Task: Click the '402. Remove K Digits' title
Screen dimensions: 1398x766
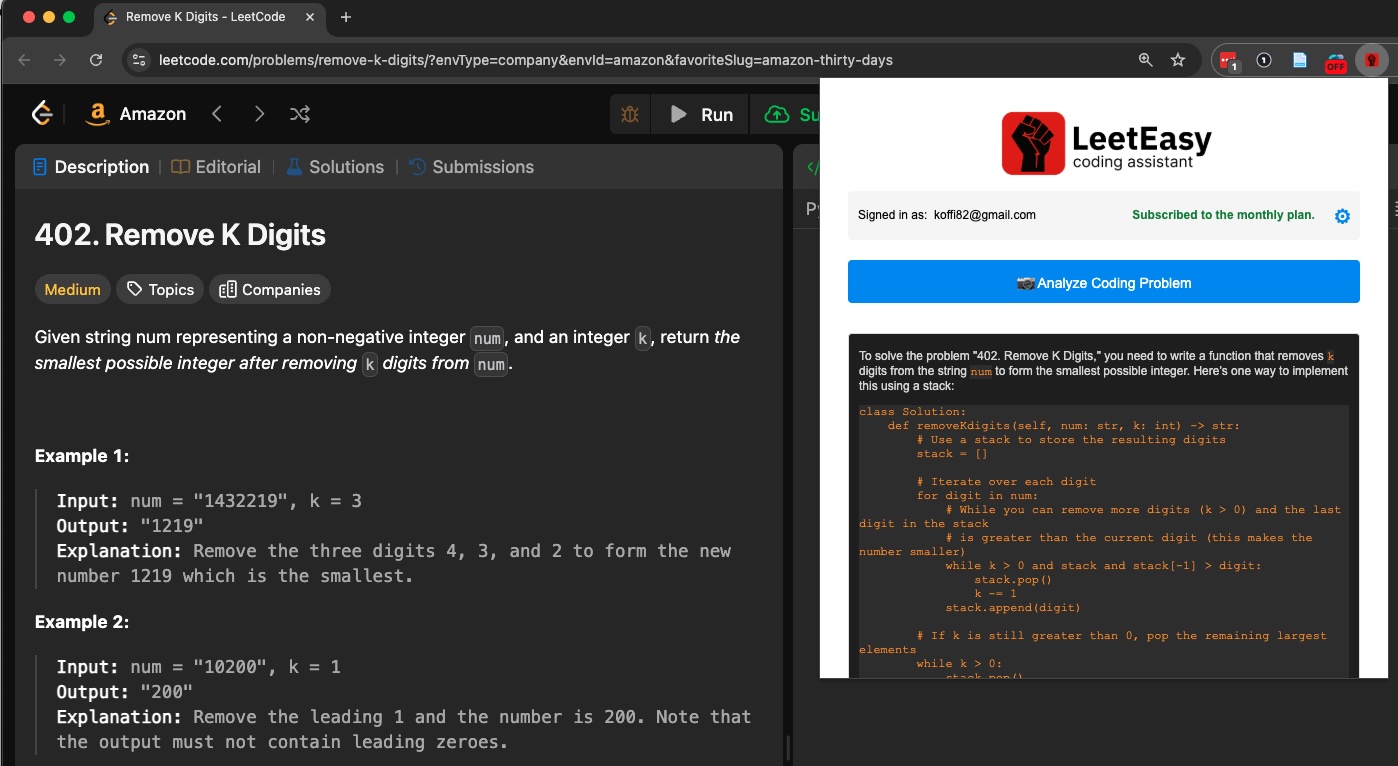Action: click(x=180, y=235)
